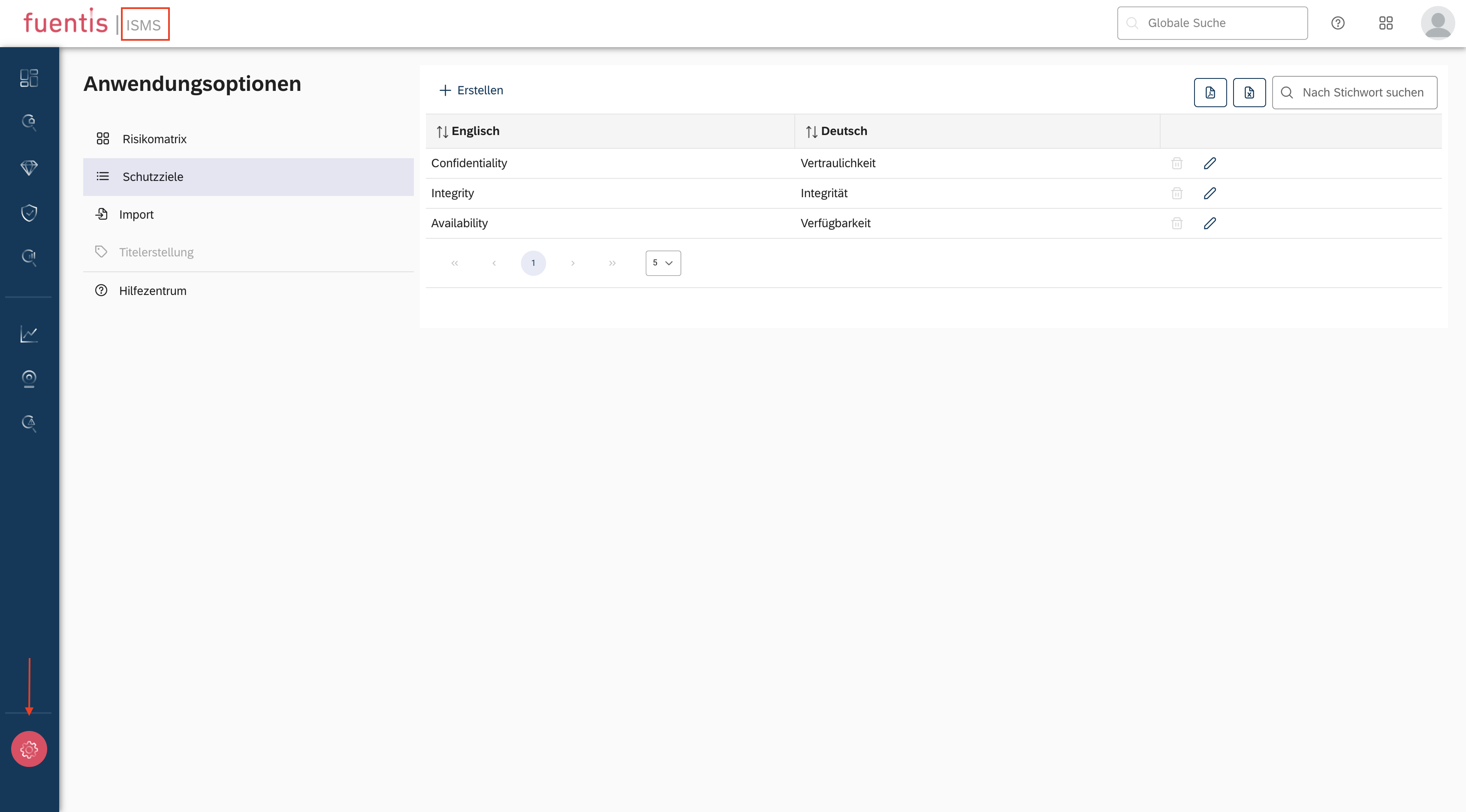Select Risikomatrix menu item
This screenshot has height=812, width=1466.
[x=154, y=139]
